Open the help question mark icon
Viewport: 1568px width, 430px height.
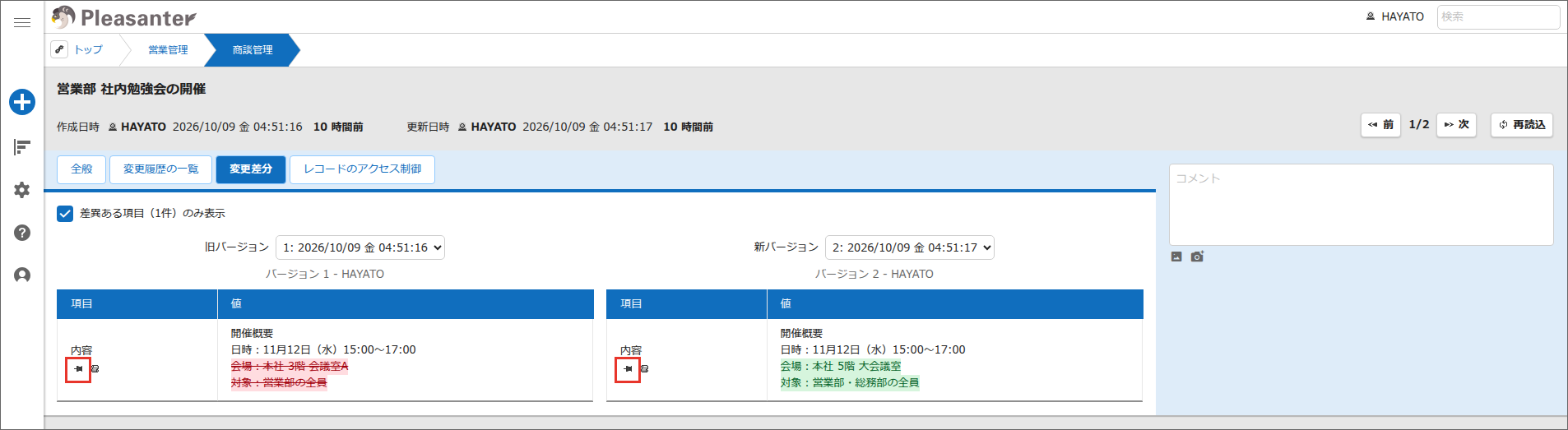[22, 233]
